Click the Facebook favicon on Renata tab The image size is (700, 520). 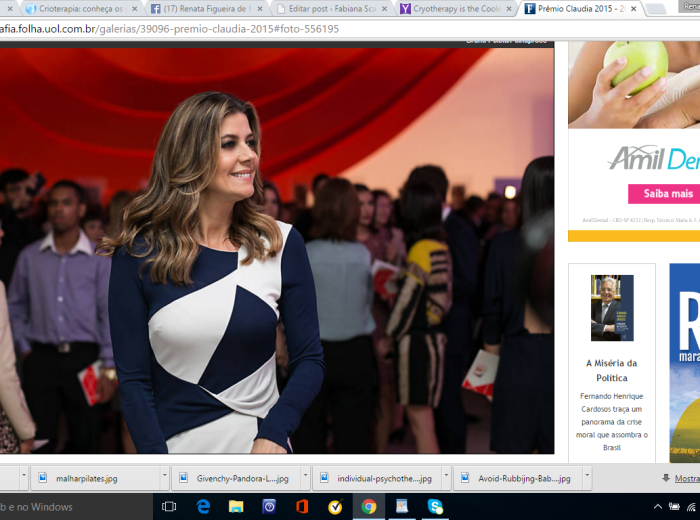[155, 8]
